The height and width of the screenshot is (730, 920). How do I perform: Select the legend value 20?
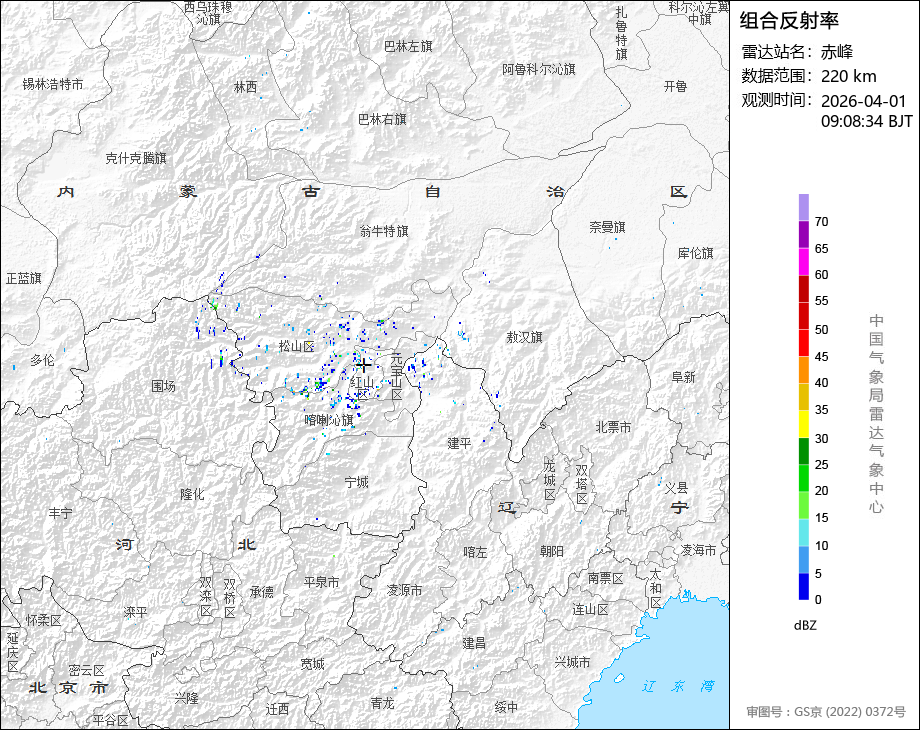point(821,491)
